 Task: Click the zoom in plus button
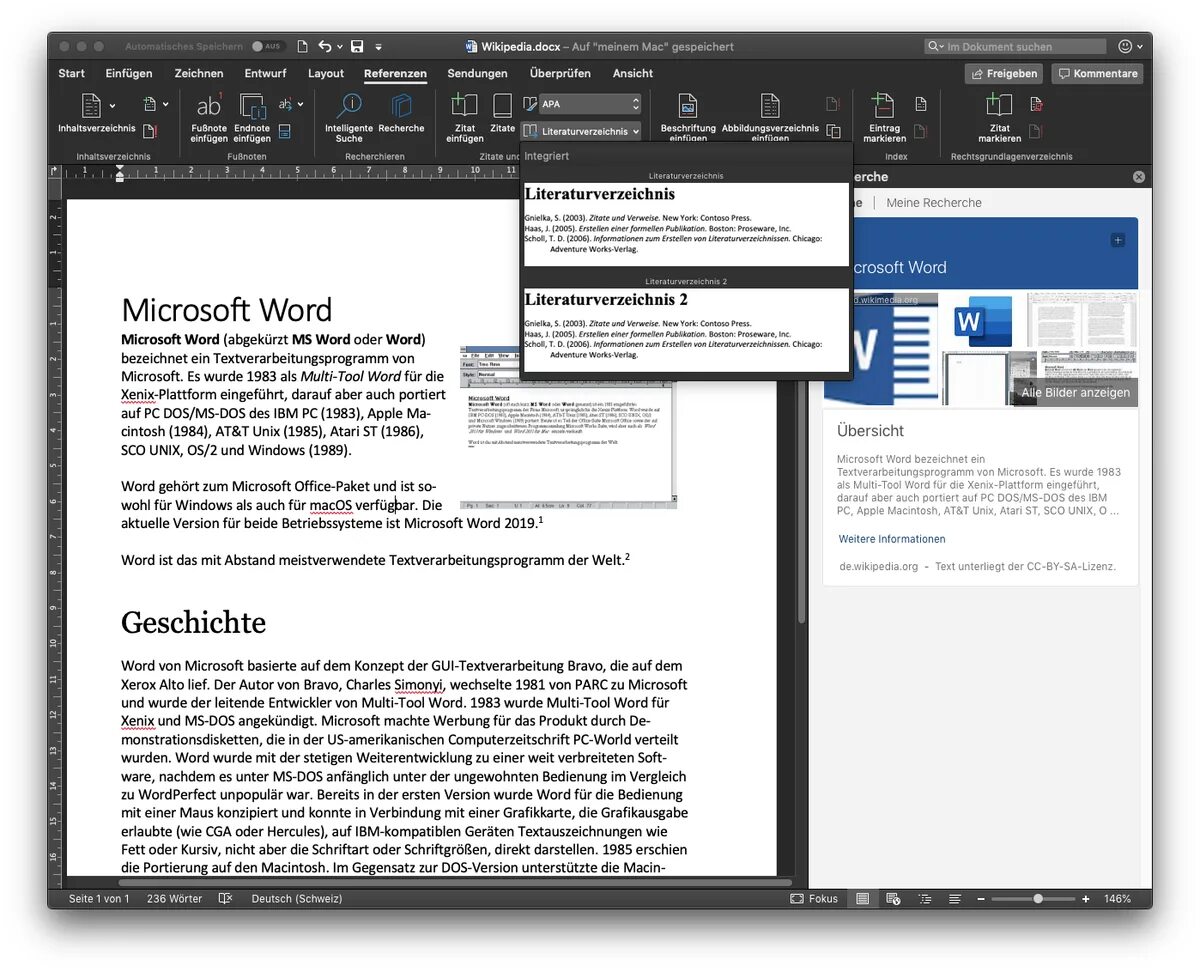1086,899
